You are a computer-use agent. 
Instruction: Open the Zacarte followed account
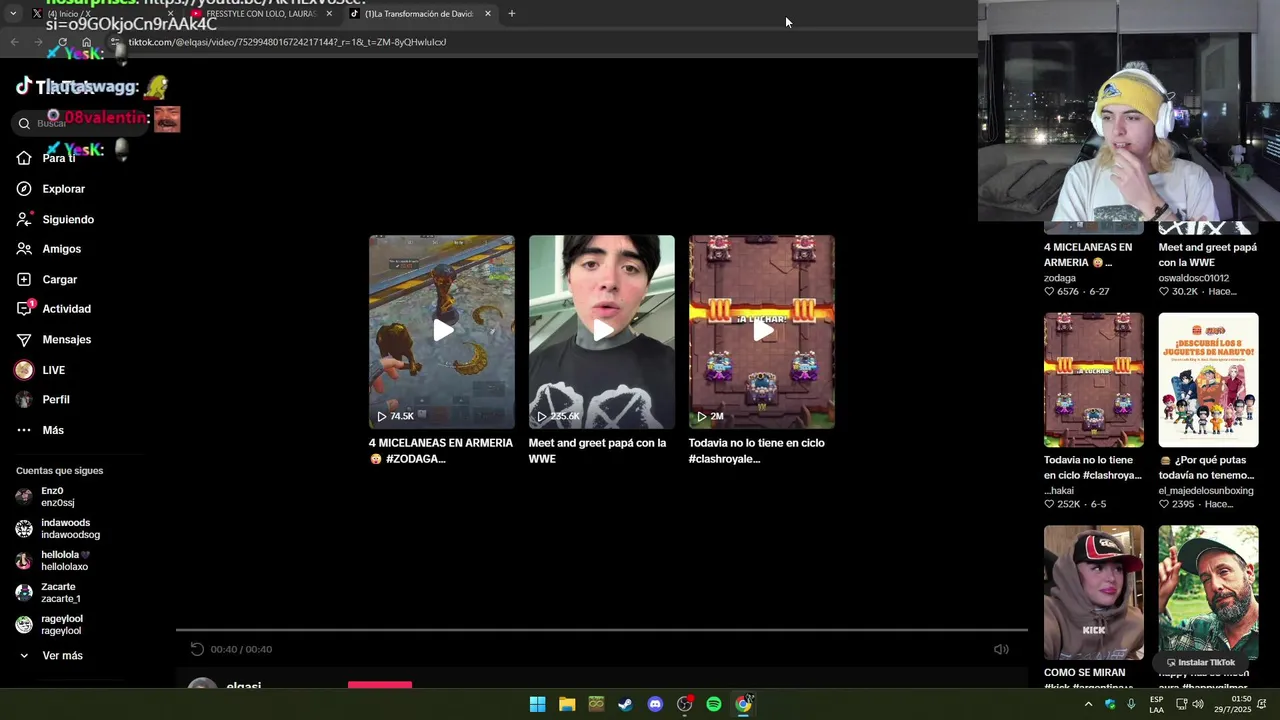point(48,593)
